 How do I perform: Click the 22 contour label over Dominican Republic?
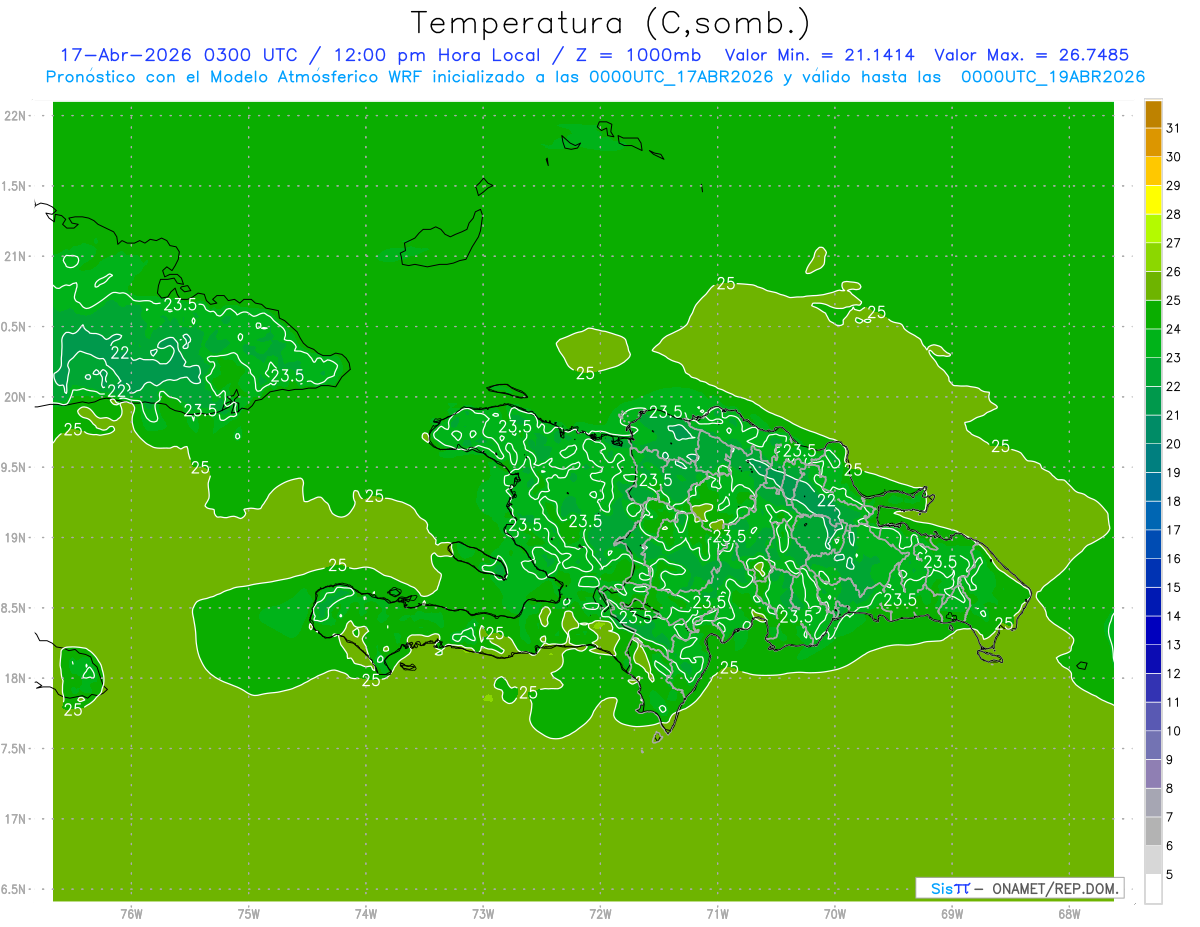[827, 500]
